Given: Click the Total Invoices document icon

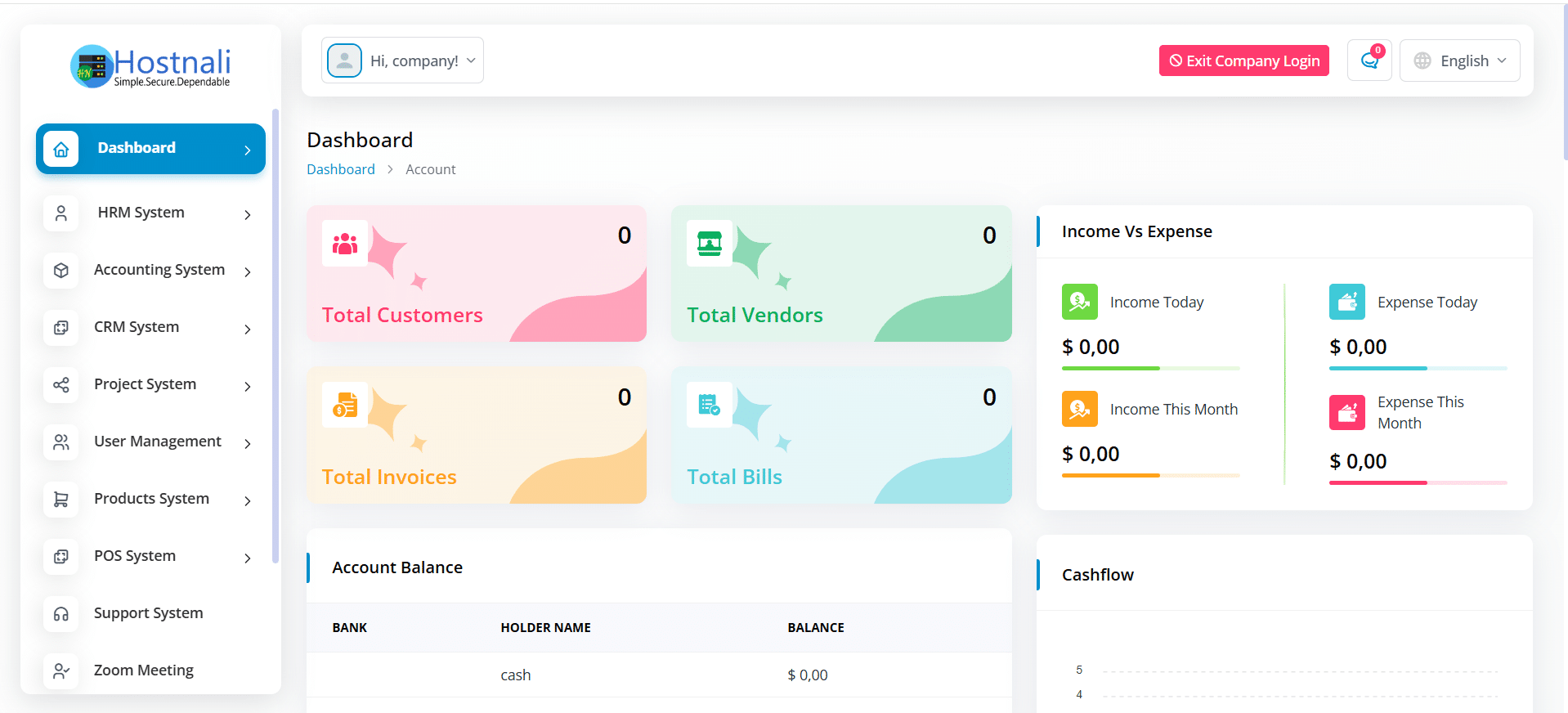Looking at the screenshot, I should (345, 406).
